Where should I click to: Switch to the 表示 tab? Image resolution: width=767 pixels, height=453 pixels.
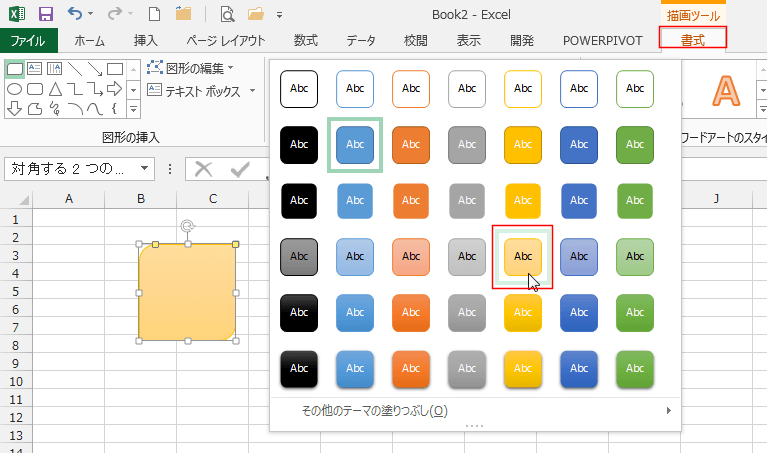tap(469, 41)
